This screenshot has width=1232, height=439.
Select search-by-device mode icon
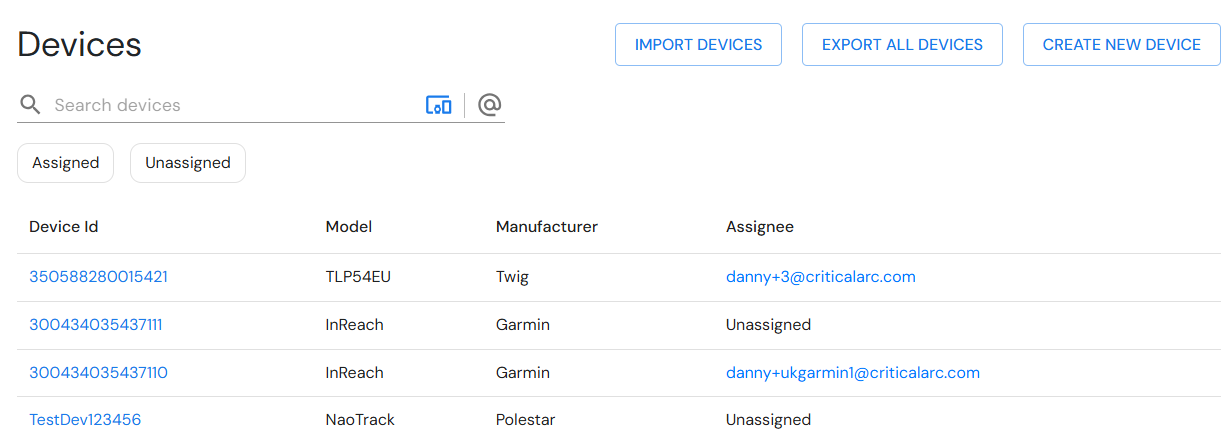pos(439,105)
